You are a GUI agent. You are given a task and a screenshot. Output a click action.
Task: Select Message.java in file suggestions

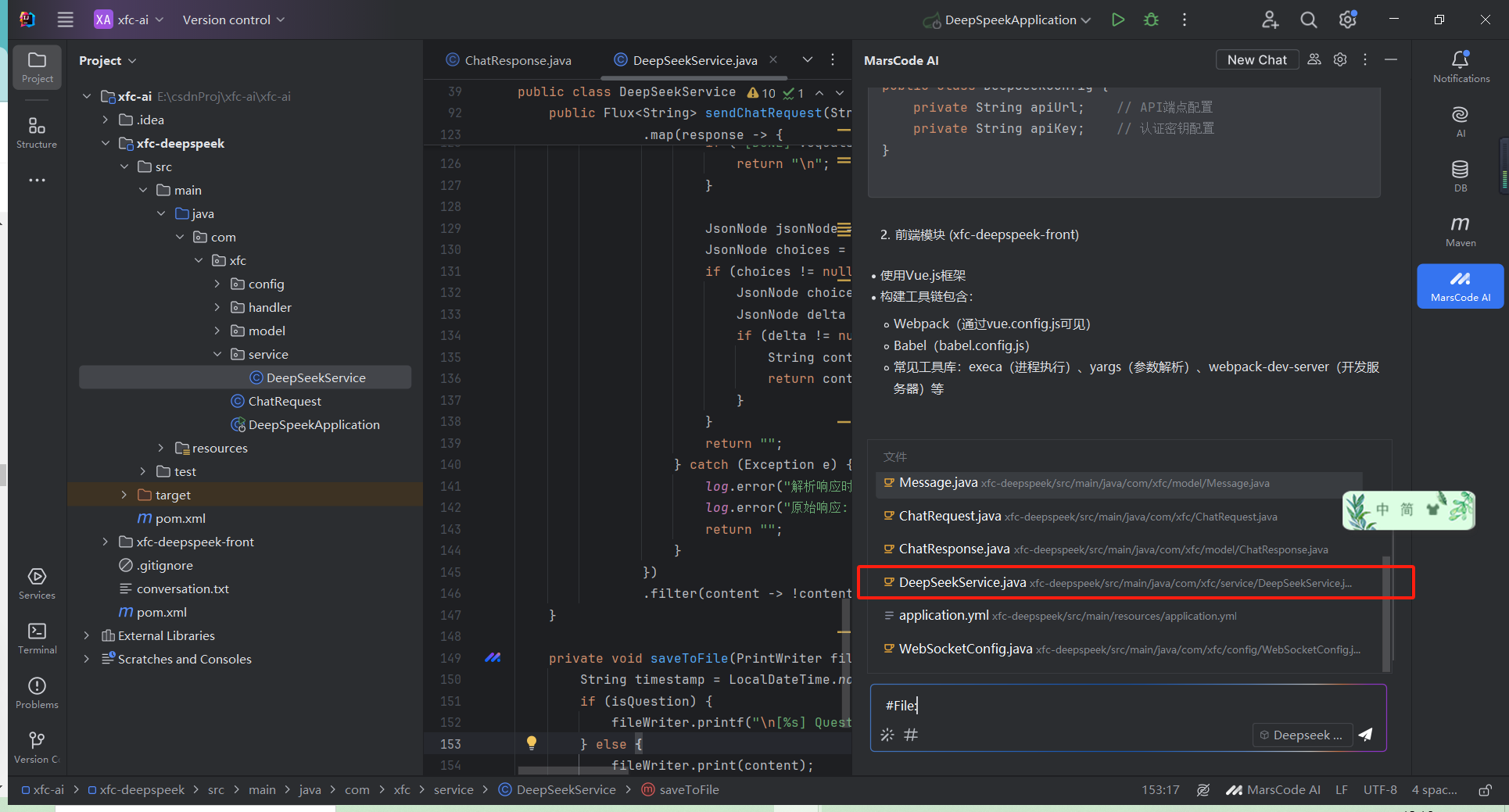[x=1119, y=483]
